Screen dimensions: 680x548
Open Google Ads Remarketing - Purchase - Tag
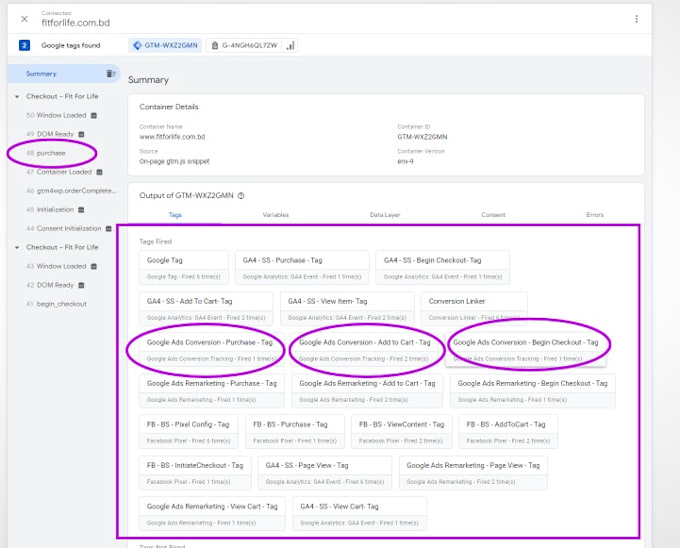(212, 391)
